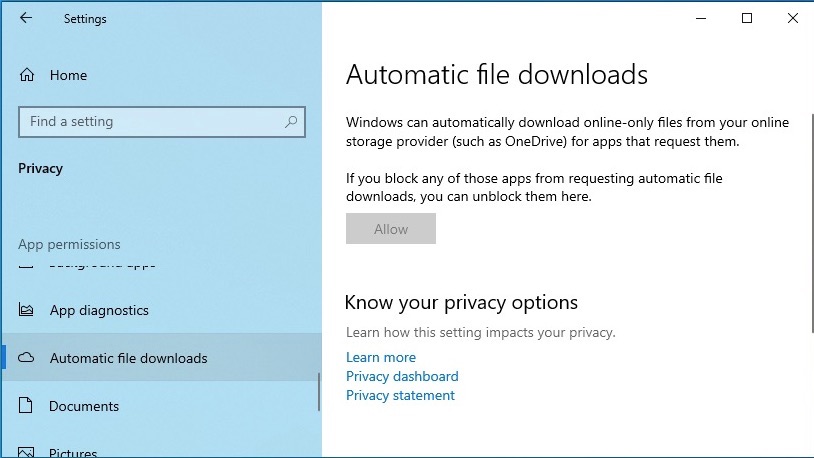Viewport: 814px width, 458px height.
Task: Open the Learn more link
Action: (381, 357)
